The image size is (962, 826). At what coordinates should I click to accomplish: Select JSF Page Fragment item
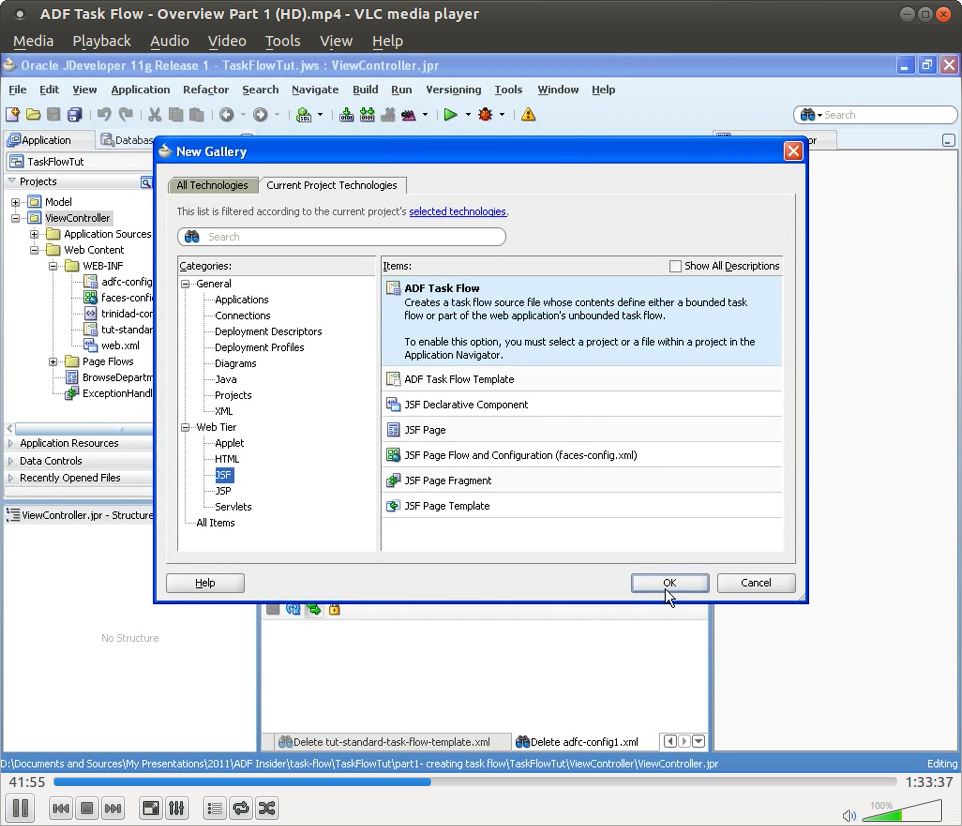[x=447, y=480]
